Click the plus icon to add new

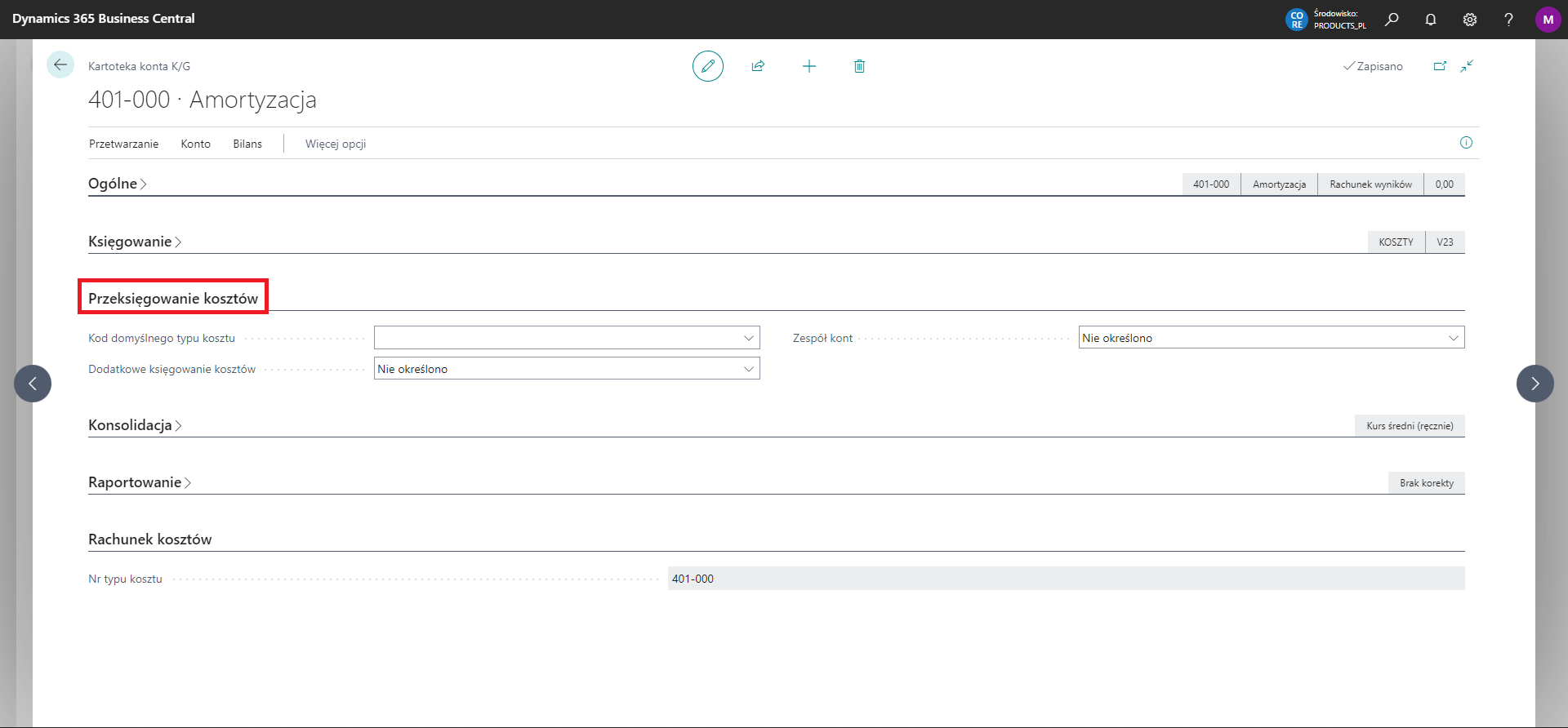pyautogui.click(x=808, y=66)
